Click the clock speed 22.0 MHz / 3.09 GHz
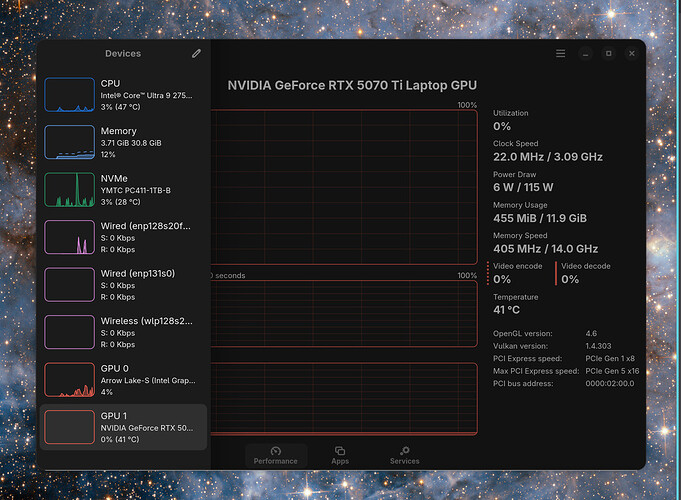Viewport: 681px width, 500px height. (x=548, y=157)
